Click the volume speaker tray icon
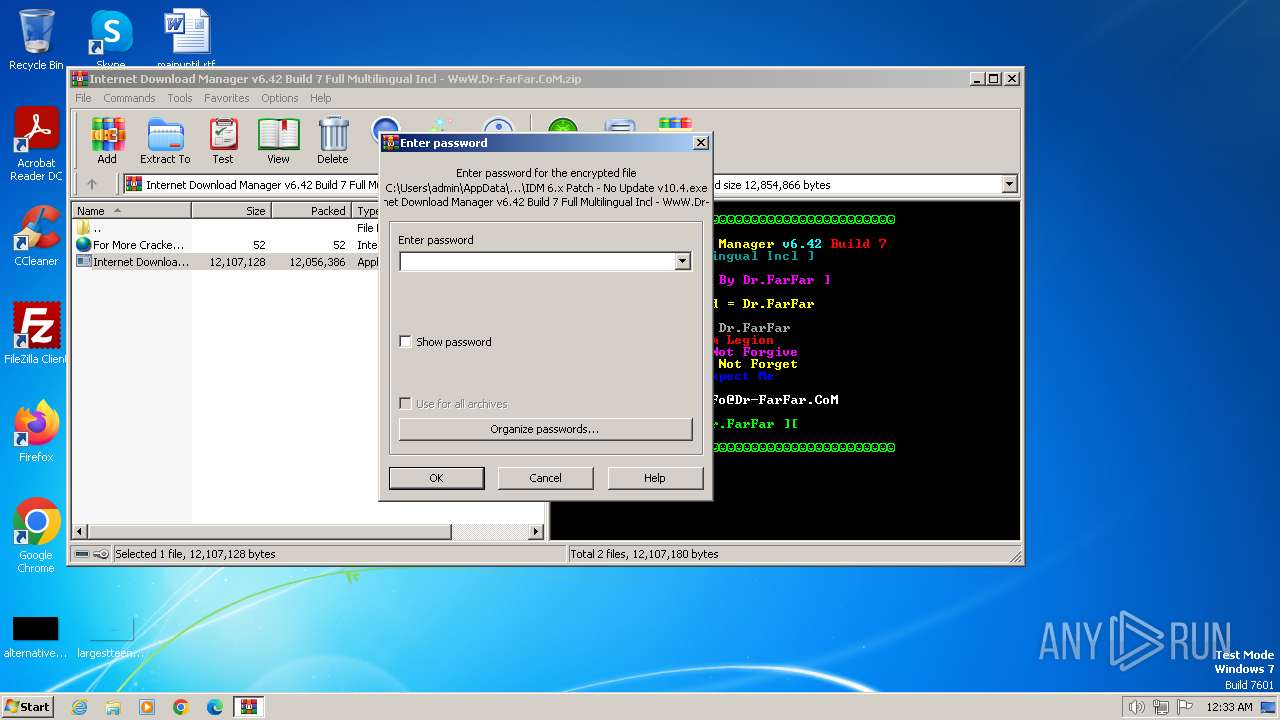 click(x=1136, y=707)
